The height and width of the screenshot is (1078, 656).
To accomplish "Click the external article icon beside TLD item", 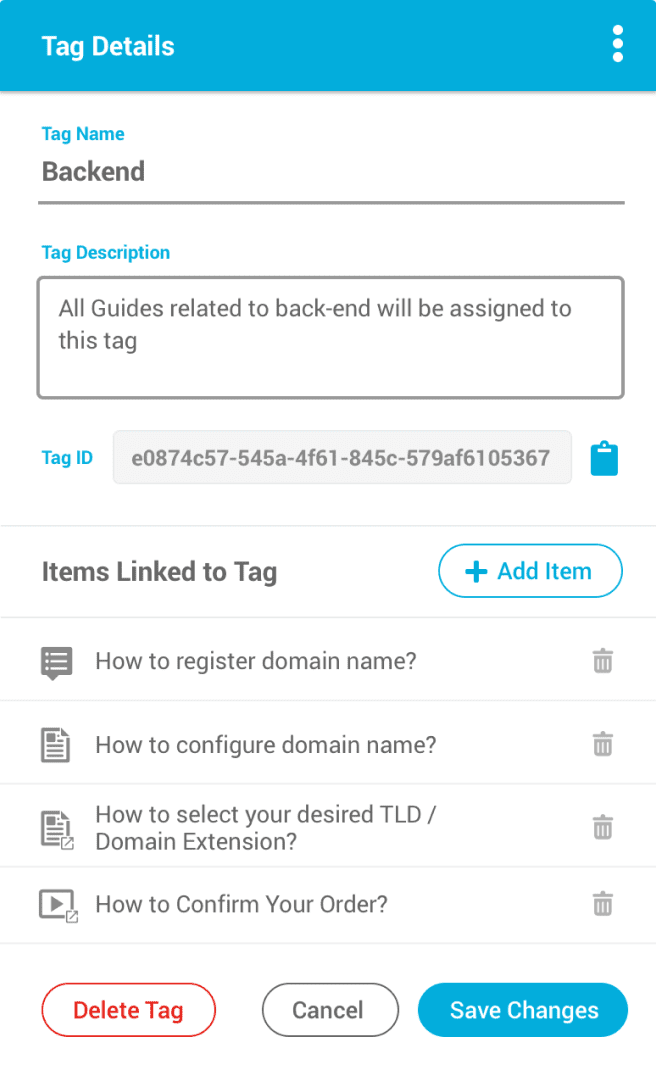I will tap(57, 830).
